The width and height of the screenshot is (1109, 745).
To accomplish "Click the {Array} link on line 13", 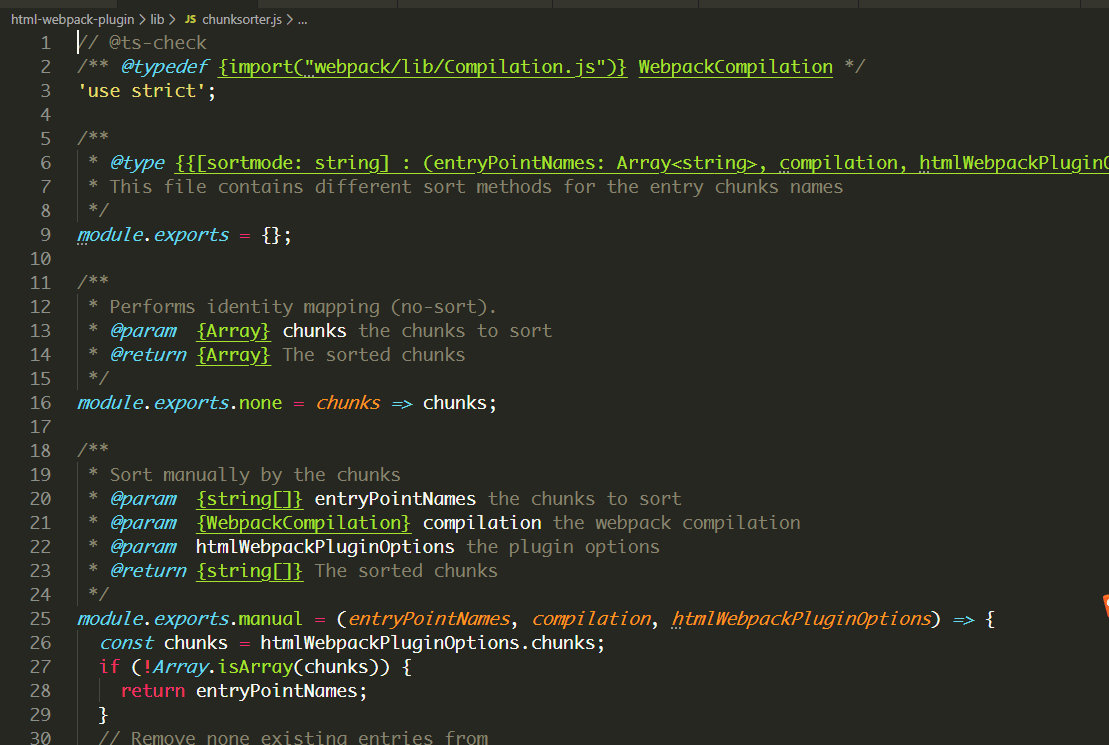I will click(233, 330).
